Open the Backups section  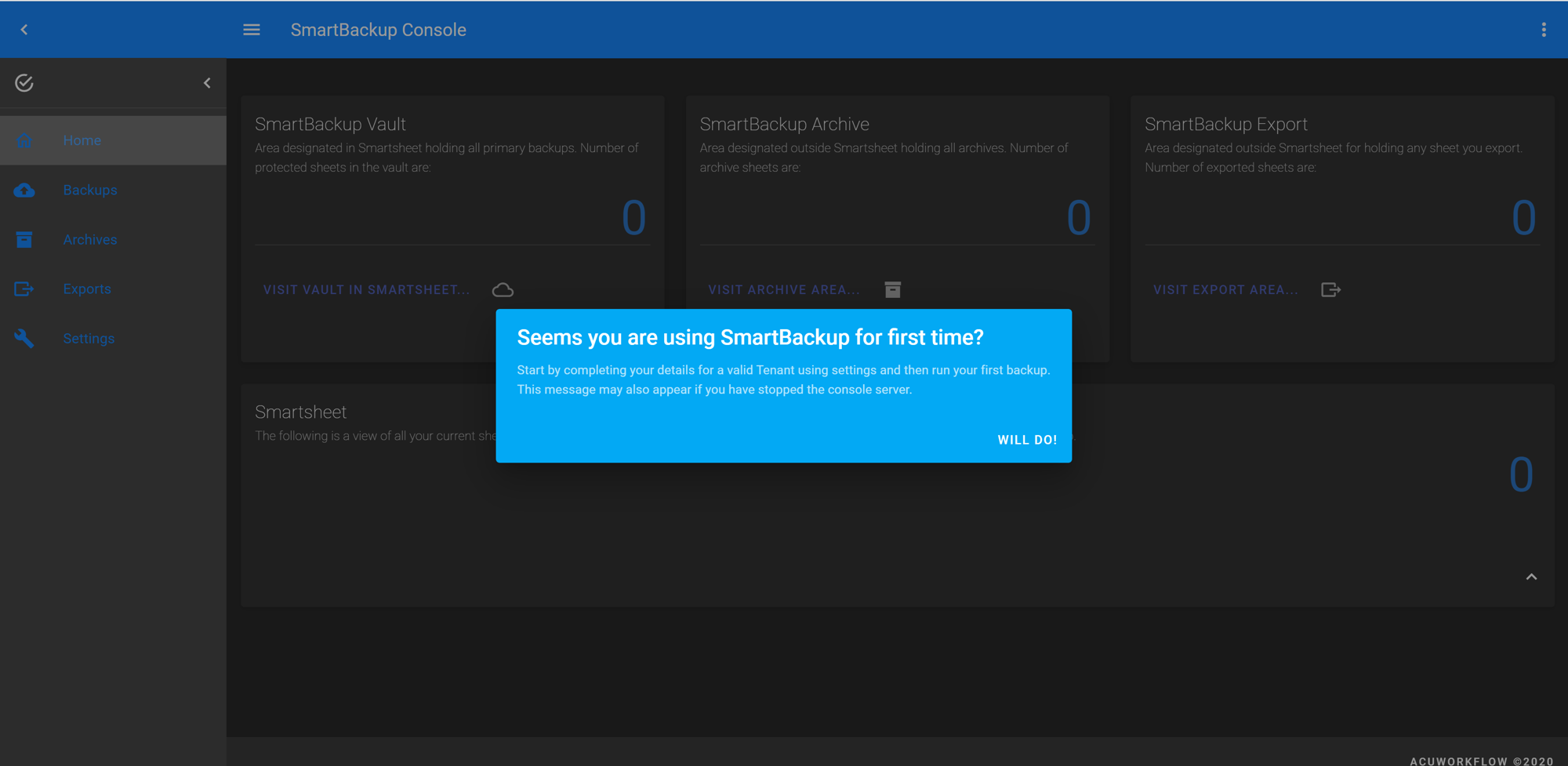[90, 191]
